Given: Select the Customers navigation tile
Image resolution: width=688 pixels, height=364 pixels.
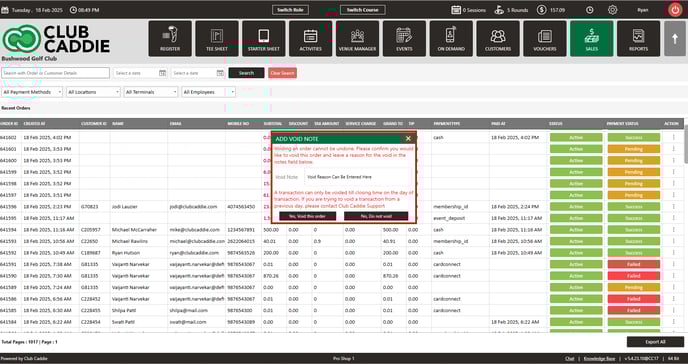Looking at the screenshot, I should (498, 39).
